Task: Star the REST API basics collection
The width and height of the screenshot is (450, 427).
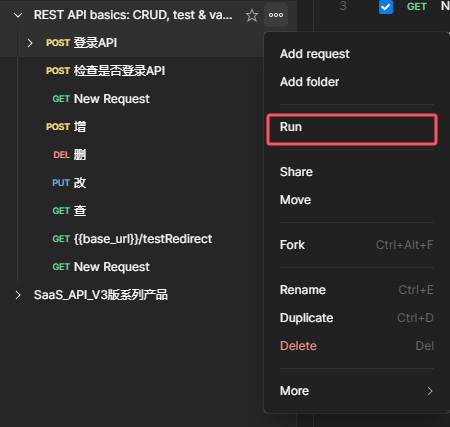Action: click(252, 15)
